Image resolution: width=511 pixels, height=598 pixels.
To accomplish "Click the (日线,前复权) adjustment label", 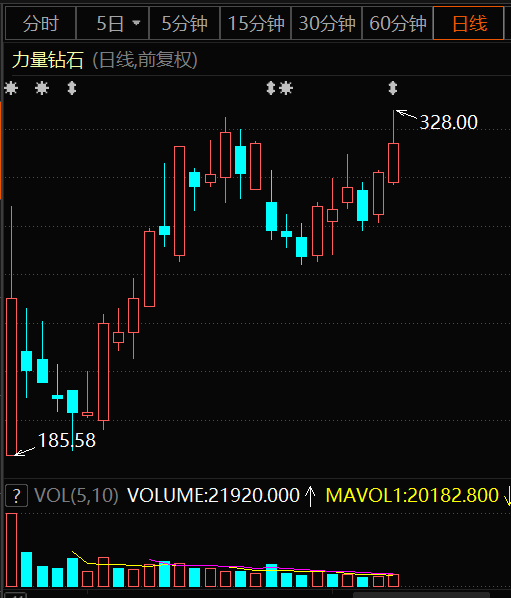I will pyautogui.click(x=145, y=60).
